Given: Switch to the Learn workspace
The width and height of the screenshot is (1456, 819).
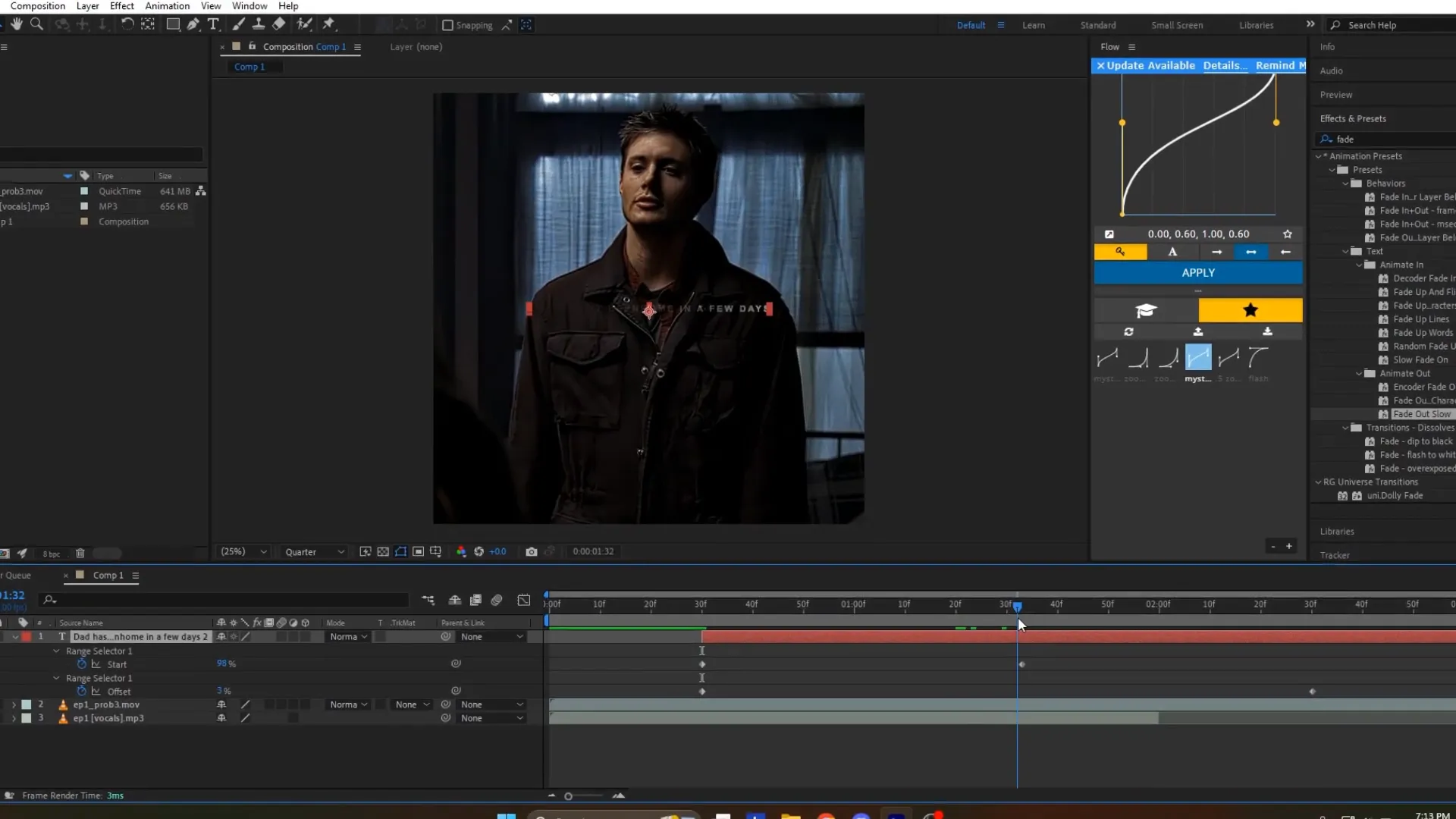Looking at the screenshot, I should (1034, 25).
